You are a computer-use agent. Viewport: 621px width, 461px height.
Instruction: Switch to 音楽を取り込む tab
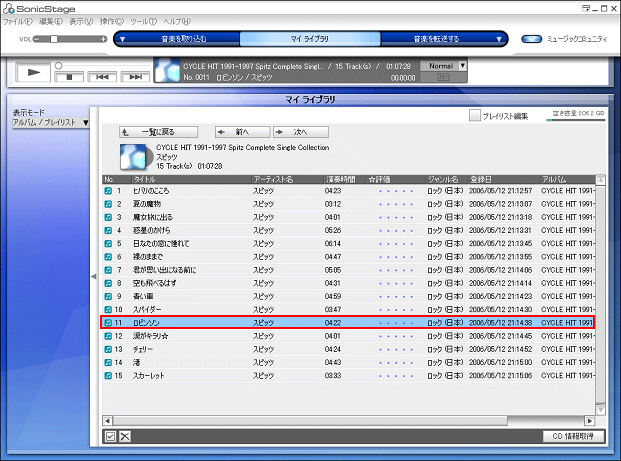coord(184,39)
